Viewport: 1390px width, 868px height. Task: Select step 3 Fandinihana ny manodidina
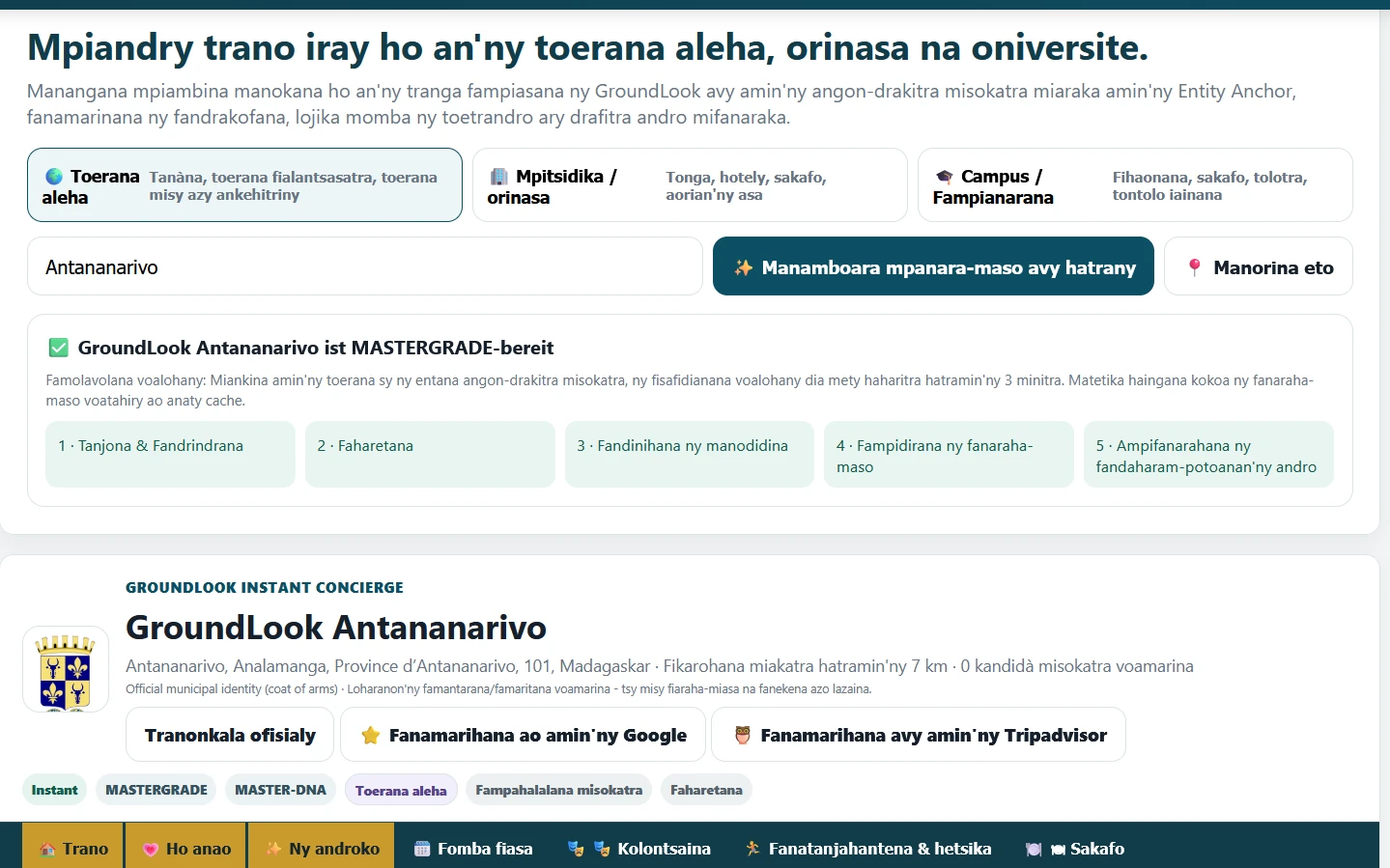[x=690, y=454]
